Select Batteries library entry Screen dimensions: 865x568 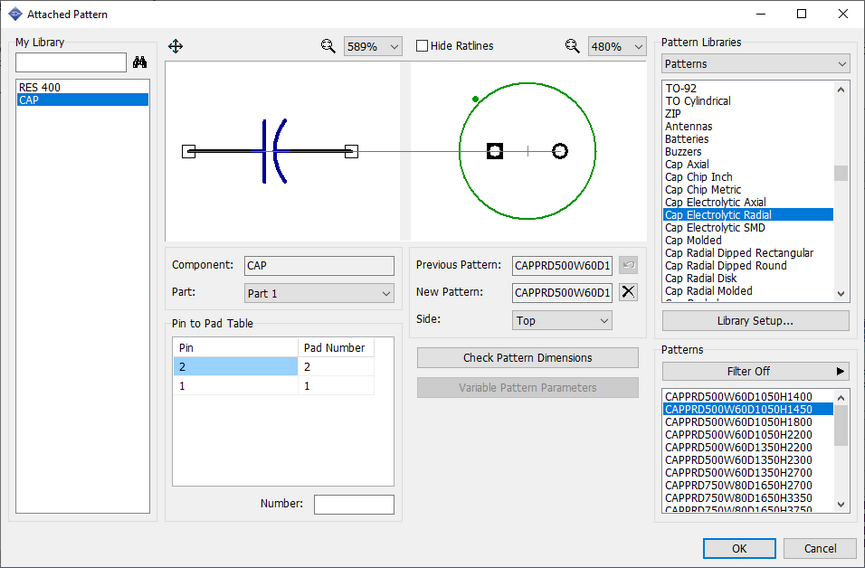pos(748,139)
